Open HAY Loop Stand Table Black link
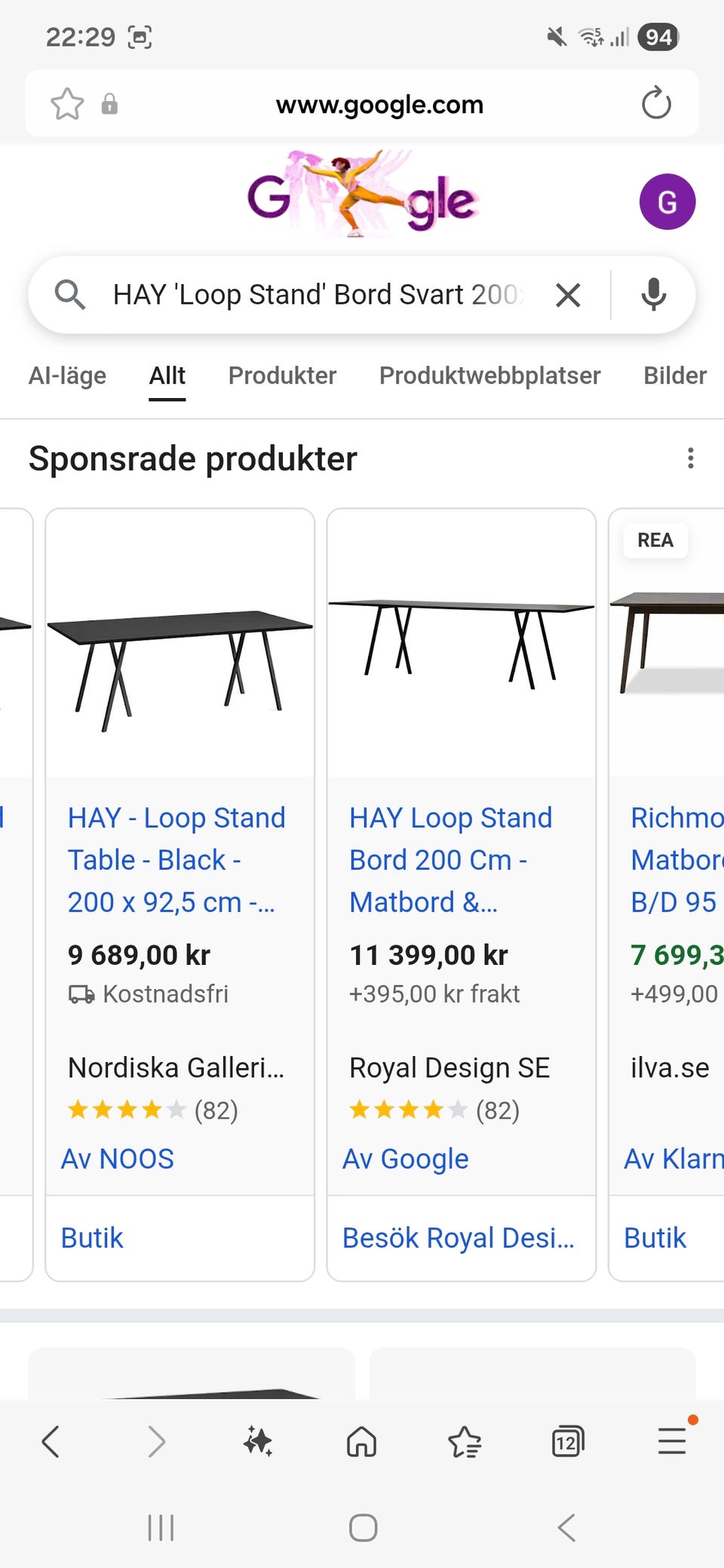 (176, 859)
